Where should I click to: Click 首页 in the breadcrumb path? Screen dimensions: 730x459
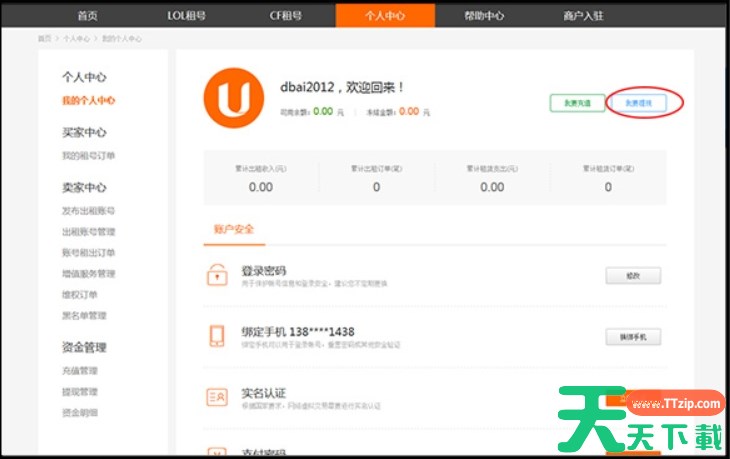(x=44, y=38)
